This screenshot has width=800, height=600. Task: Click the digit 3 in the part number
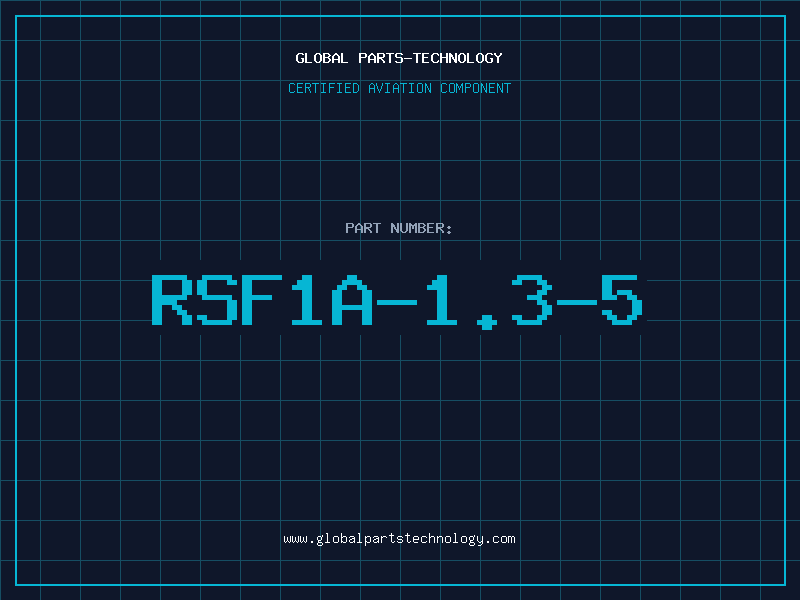(532, 300)
